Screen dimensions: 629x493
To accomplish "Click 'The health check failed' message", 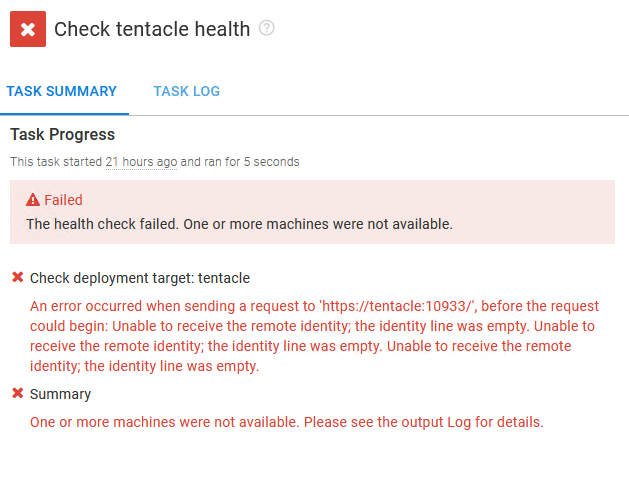I will point(239,224).
